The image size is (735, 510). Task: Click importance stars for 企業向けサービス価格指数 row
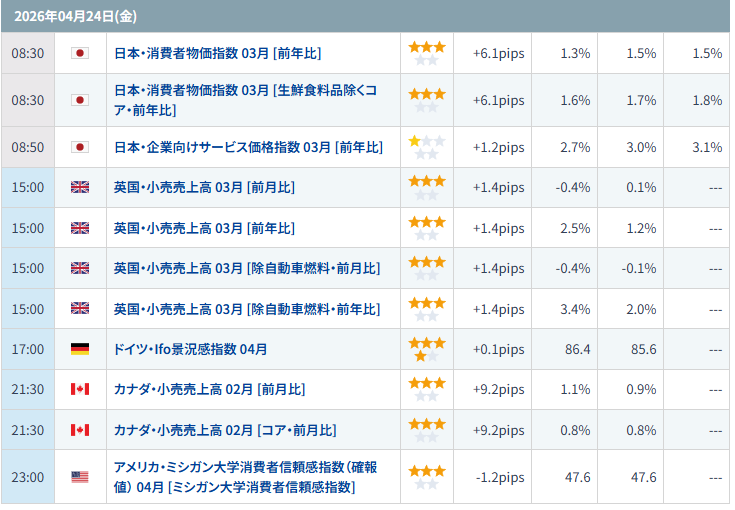click(x=427, y=147)
